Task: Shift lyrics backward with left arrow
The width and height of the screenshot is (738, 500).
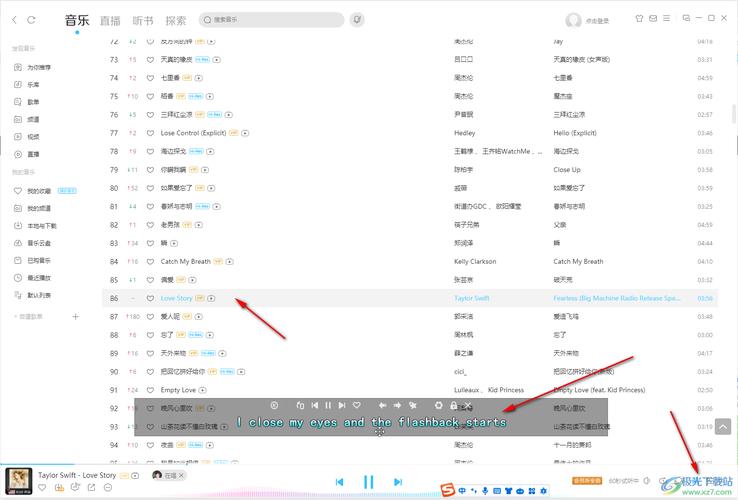Action: click(383, 405)
